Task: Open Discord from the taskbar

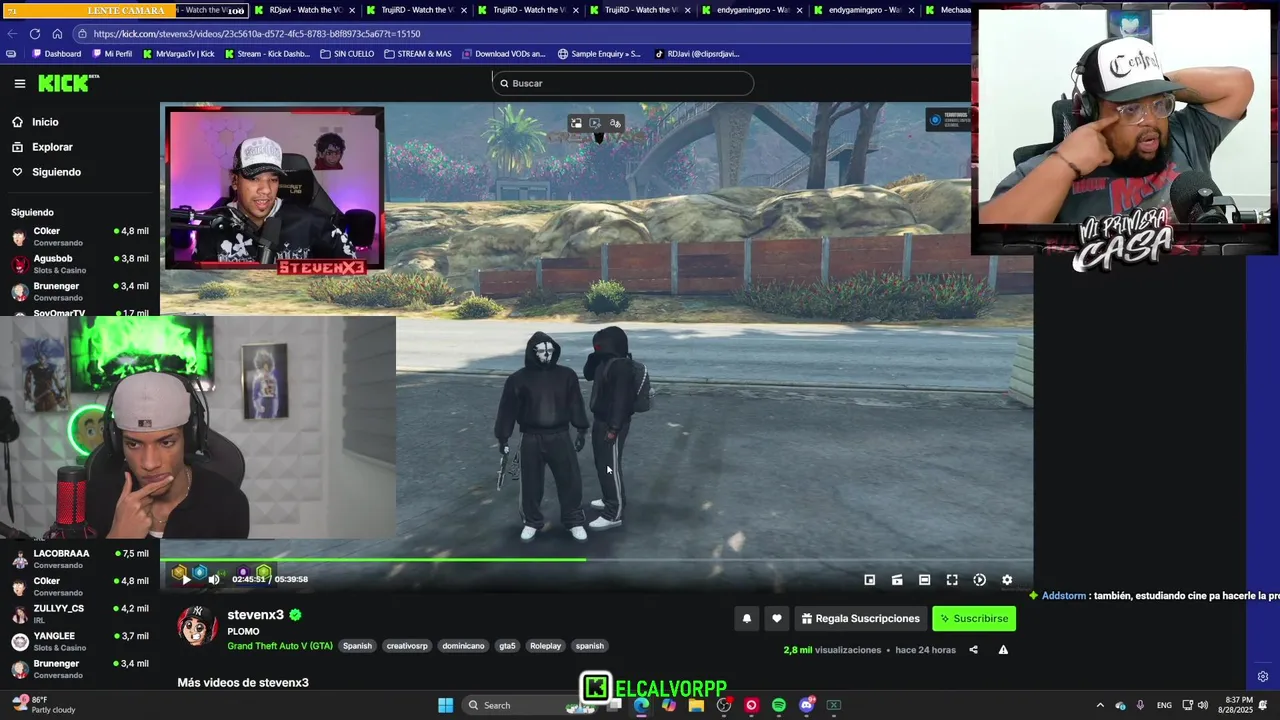Action: (x=807, y=705)
